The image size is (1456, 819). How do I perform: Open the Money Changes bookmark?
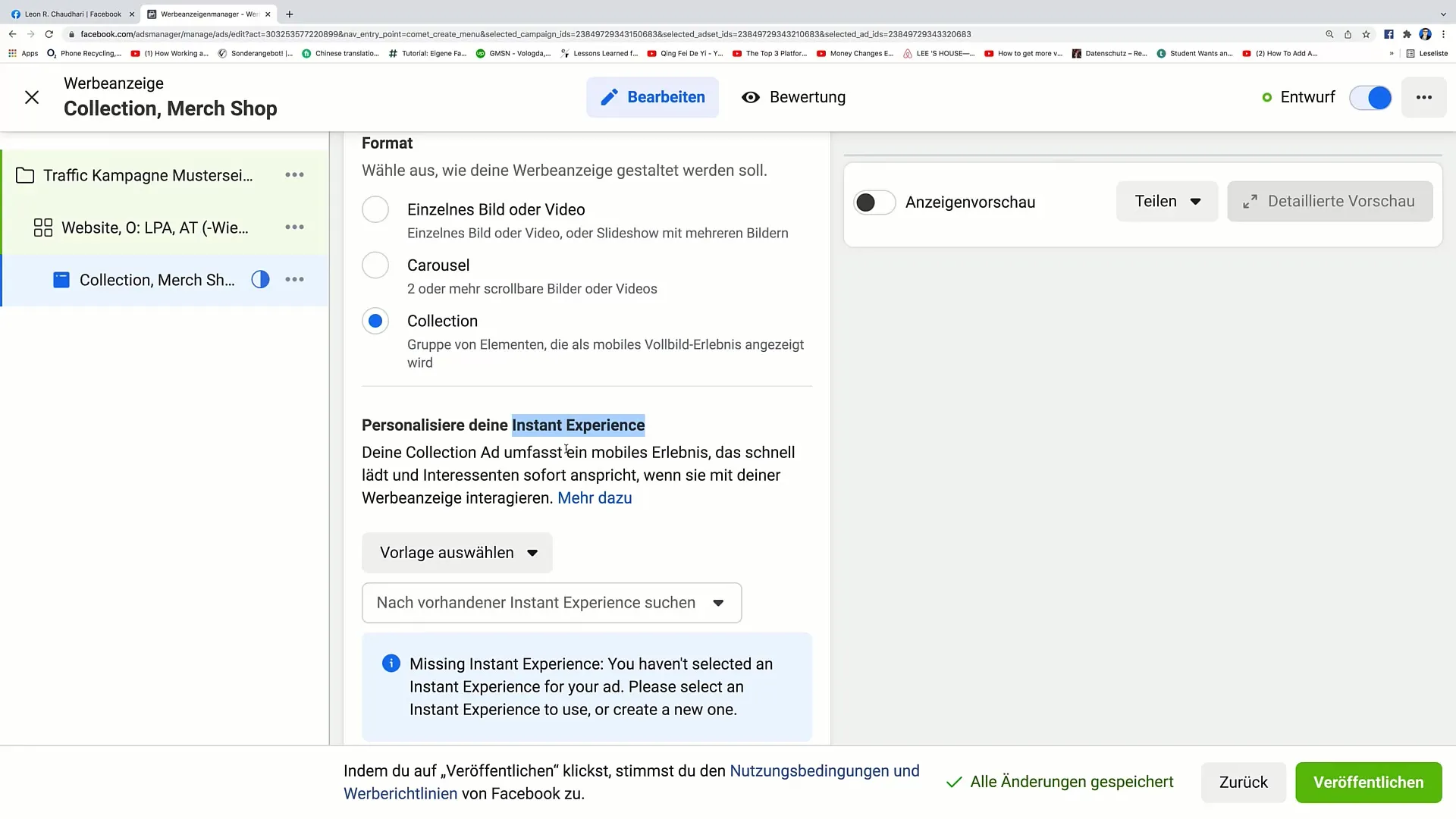[x=855, y=54]
